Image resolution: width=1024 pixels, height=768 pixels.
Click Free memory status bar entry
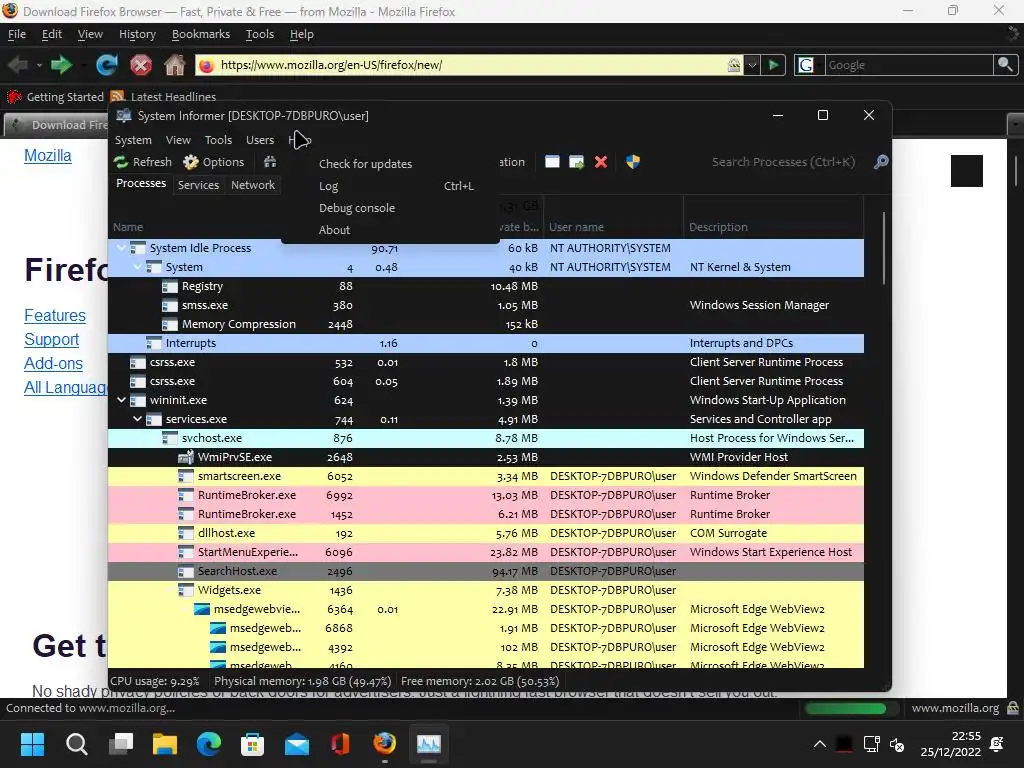[480, 681]
